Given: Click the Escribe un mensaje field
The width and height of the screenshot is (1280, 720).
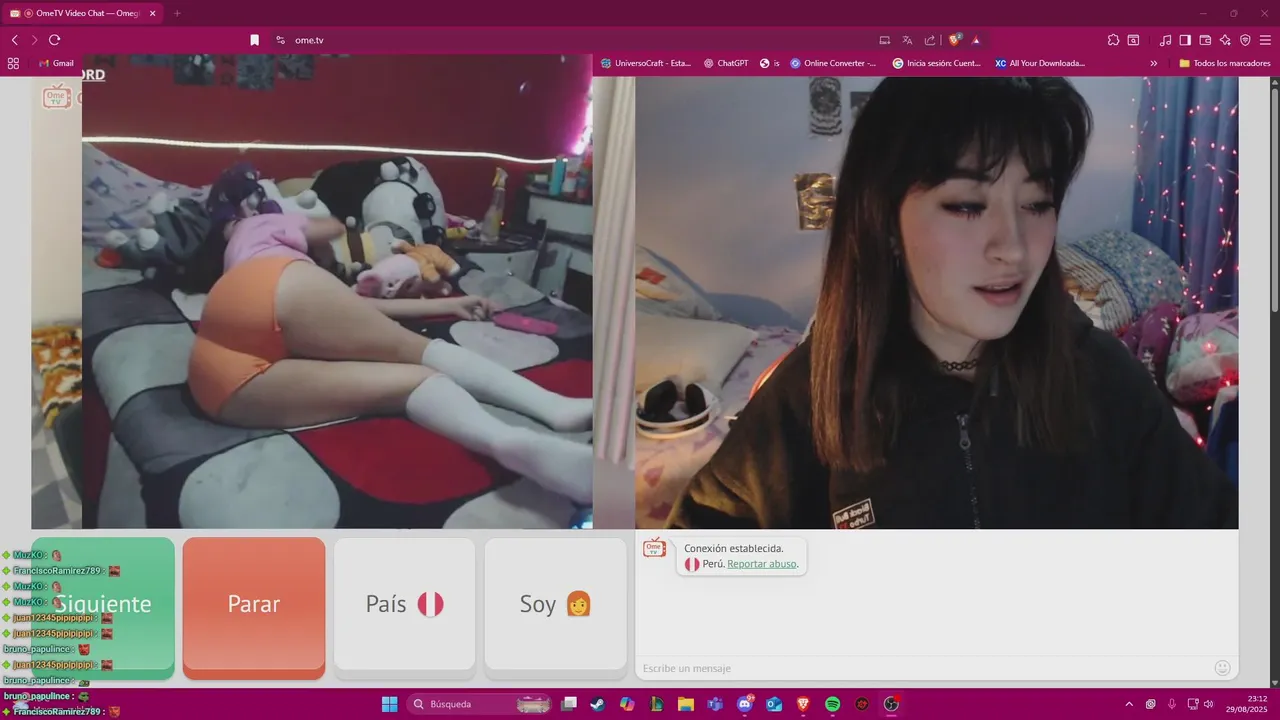Looking at the screenshot, I should click(x=920, y=668).
